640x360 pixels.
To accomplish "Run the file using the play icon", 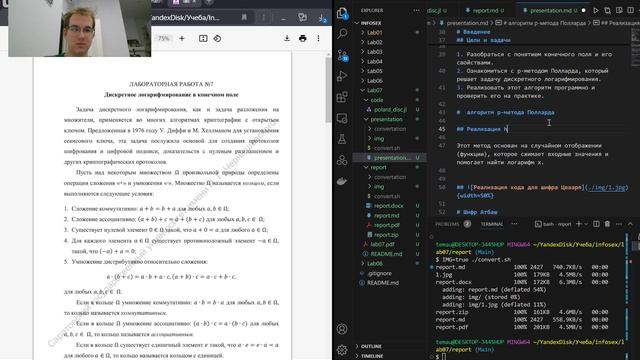I will (596, 10).
